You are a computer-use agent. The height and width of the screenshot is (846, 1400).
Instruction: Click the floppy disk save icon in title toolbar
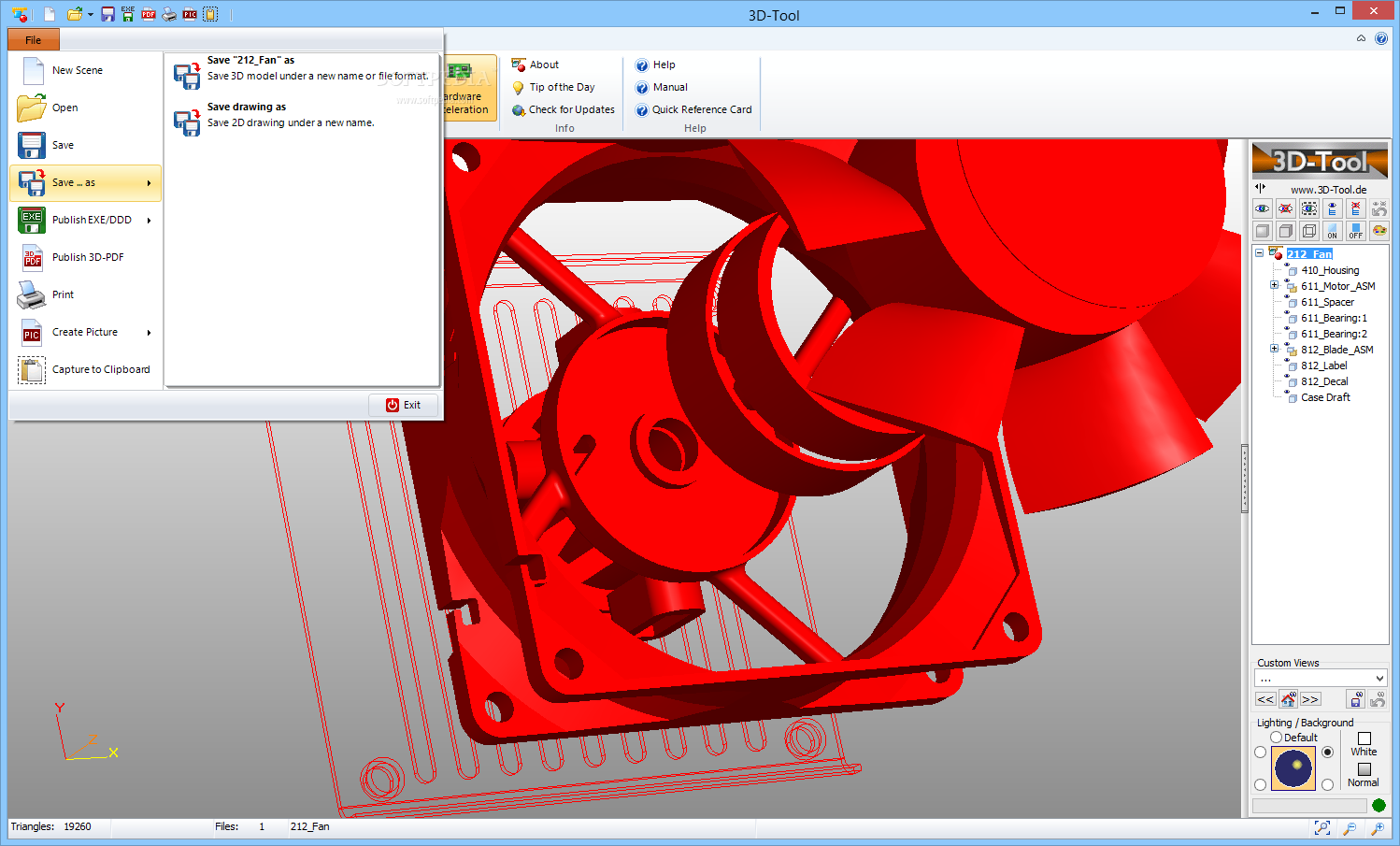(x=108, y=14)
